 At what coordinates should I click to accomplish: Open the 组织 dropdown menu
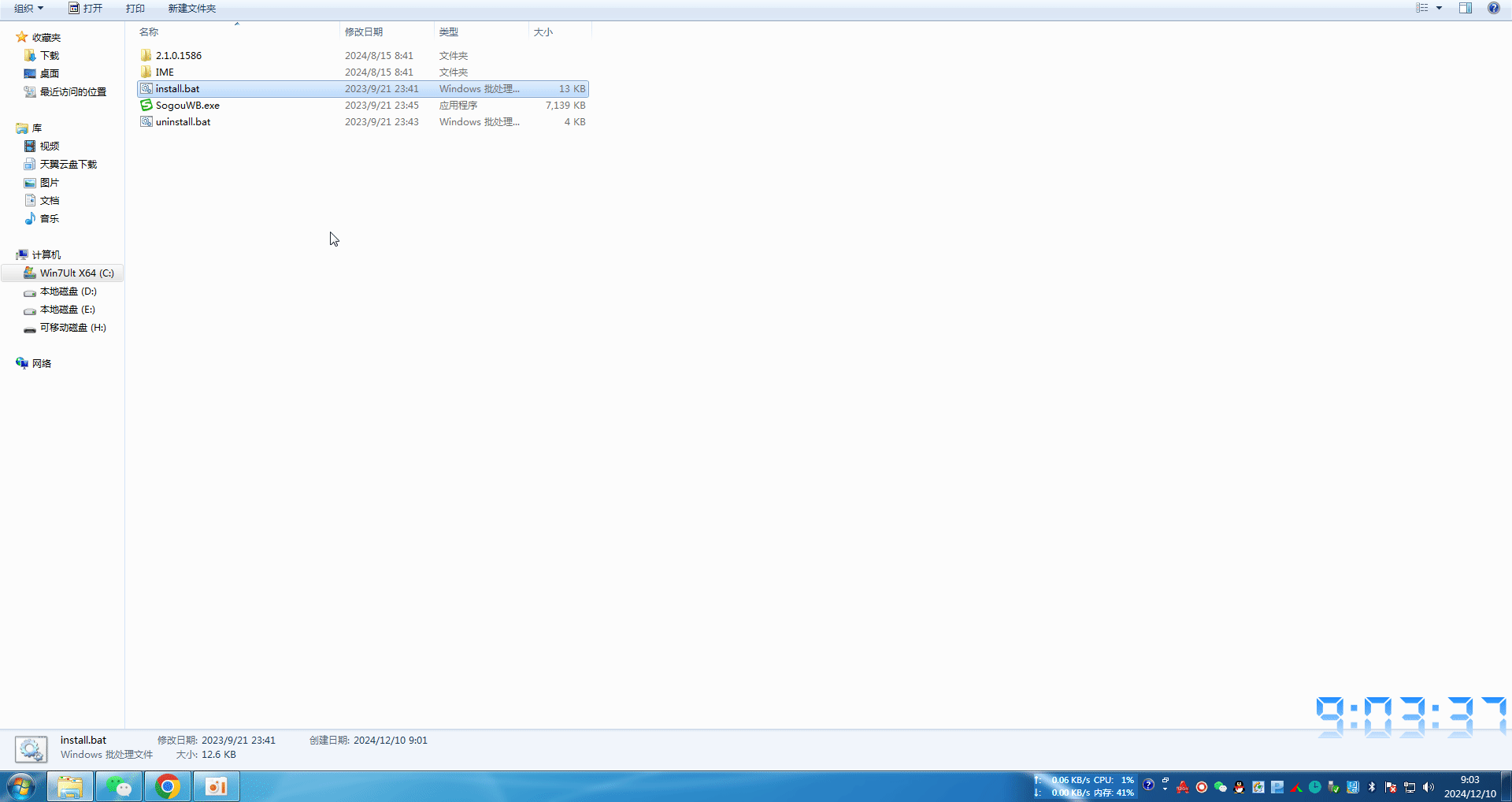coord(28,8)
